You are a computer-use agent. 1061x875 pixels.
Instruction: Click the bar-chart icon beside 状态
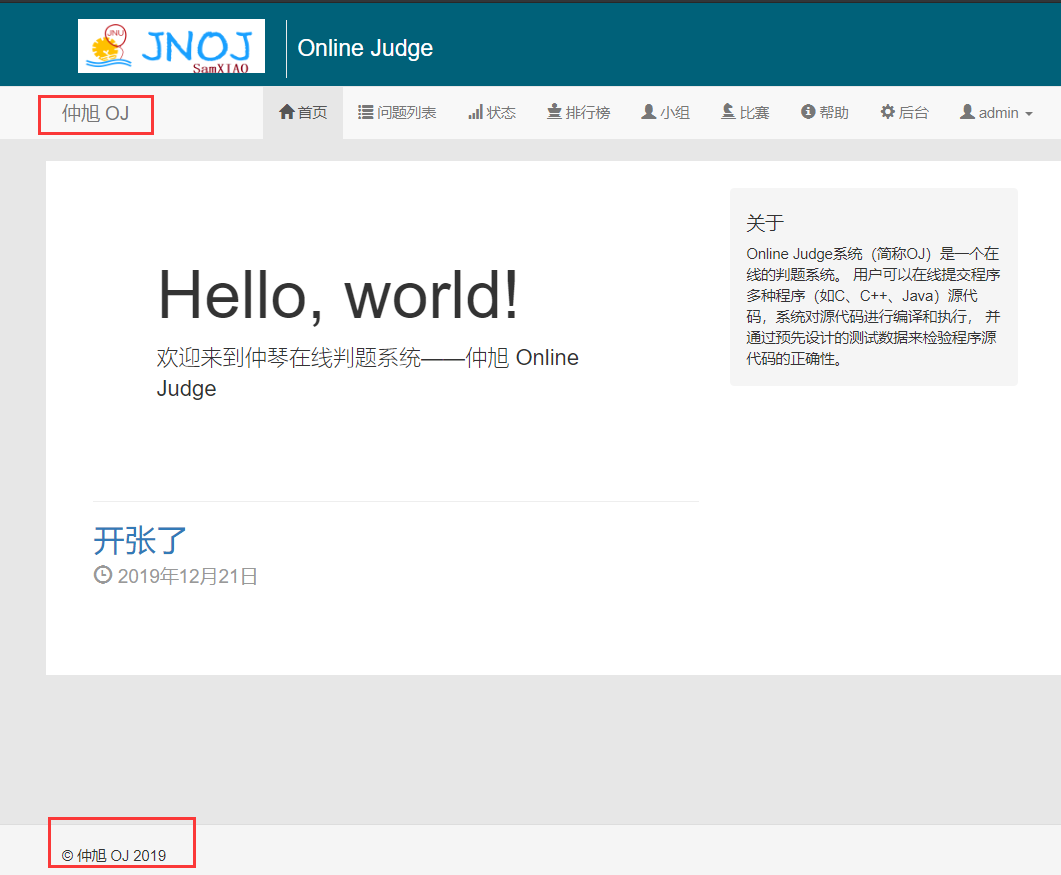click(475, 113)
